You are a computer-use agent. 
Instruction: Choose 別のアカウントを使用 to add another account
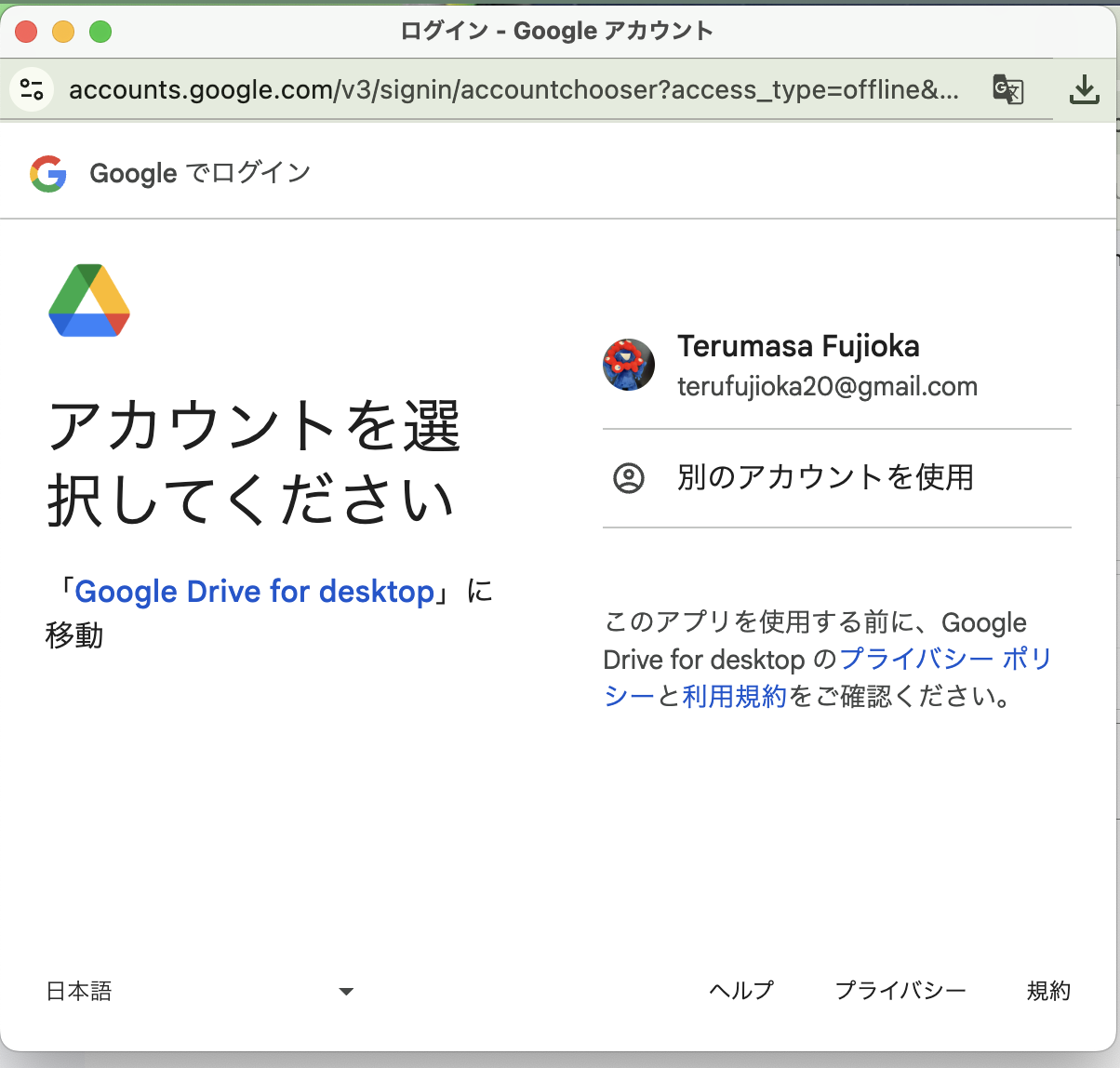point(824,478)
